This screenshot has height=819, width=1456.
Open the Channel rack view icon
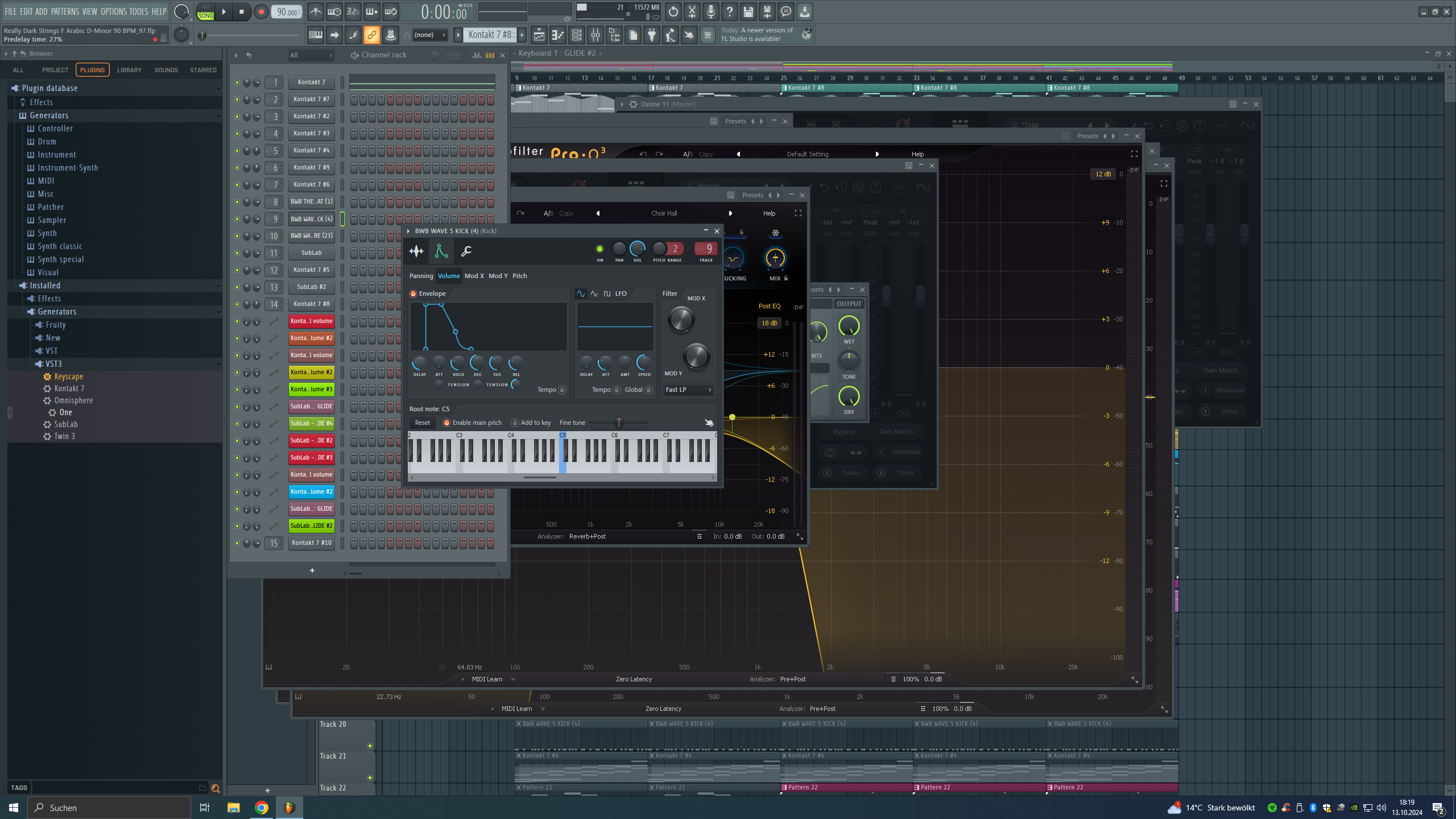577,35
